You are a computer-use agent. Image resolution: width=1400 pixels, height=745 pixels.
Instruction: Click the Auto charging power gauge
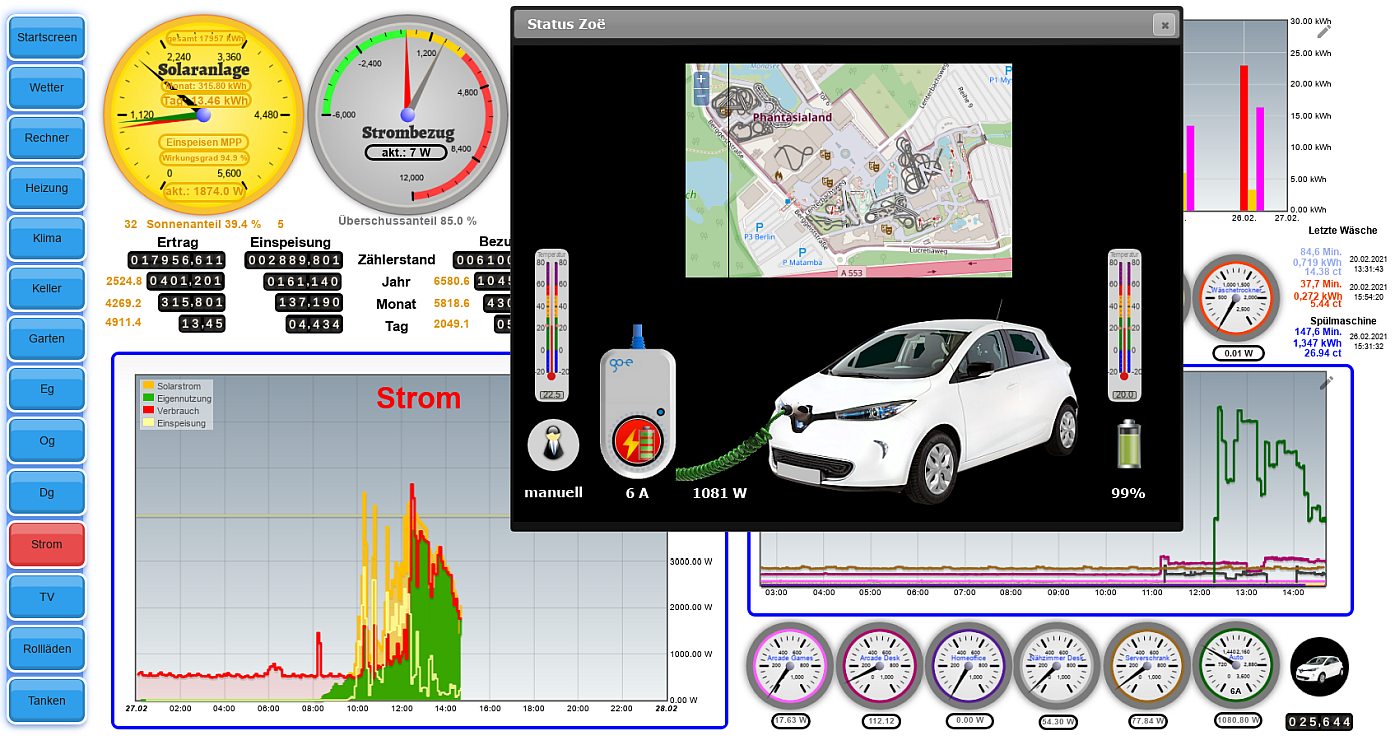pyautogui.click(x=1236, y=666)
